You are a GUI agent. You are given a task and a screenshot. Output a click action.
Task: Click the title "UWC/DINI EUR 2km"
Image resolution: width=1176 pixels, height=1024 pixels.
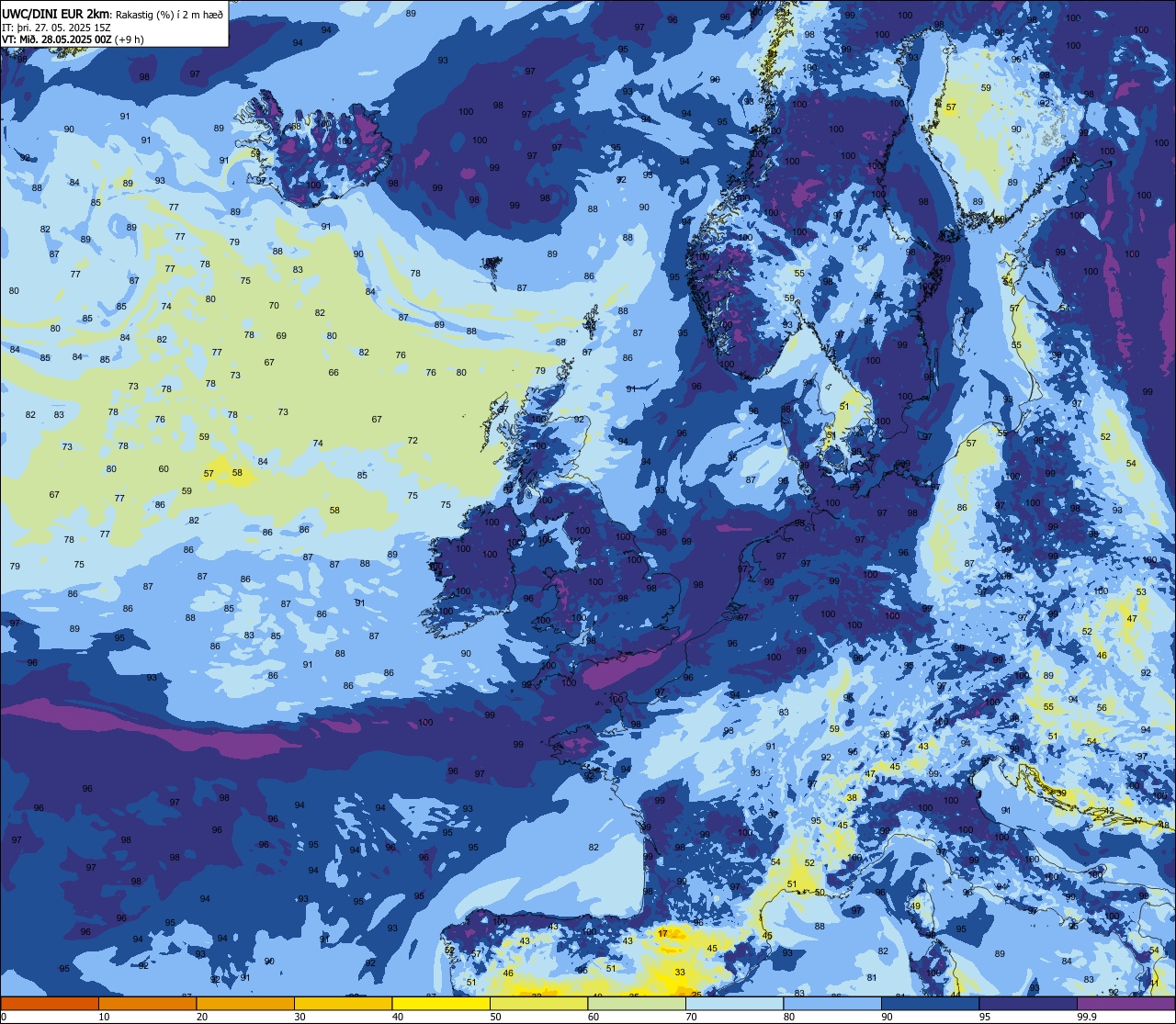point(55,14)
